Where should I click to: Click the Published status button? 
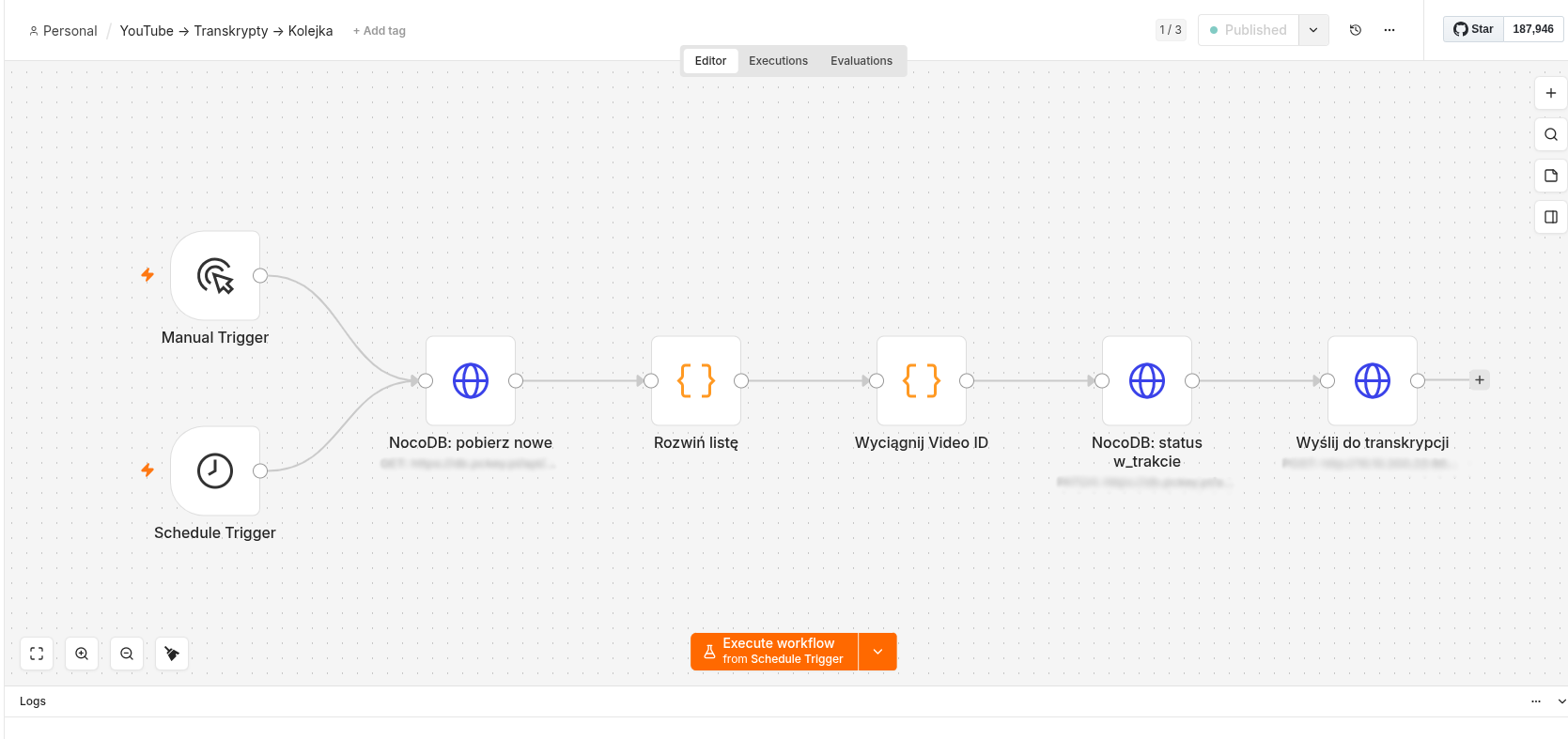point(1249,30)
